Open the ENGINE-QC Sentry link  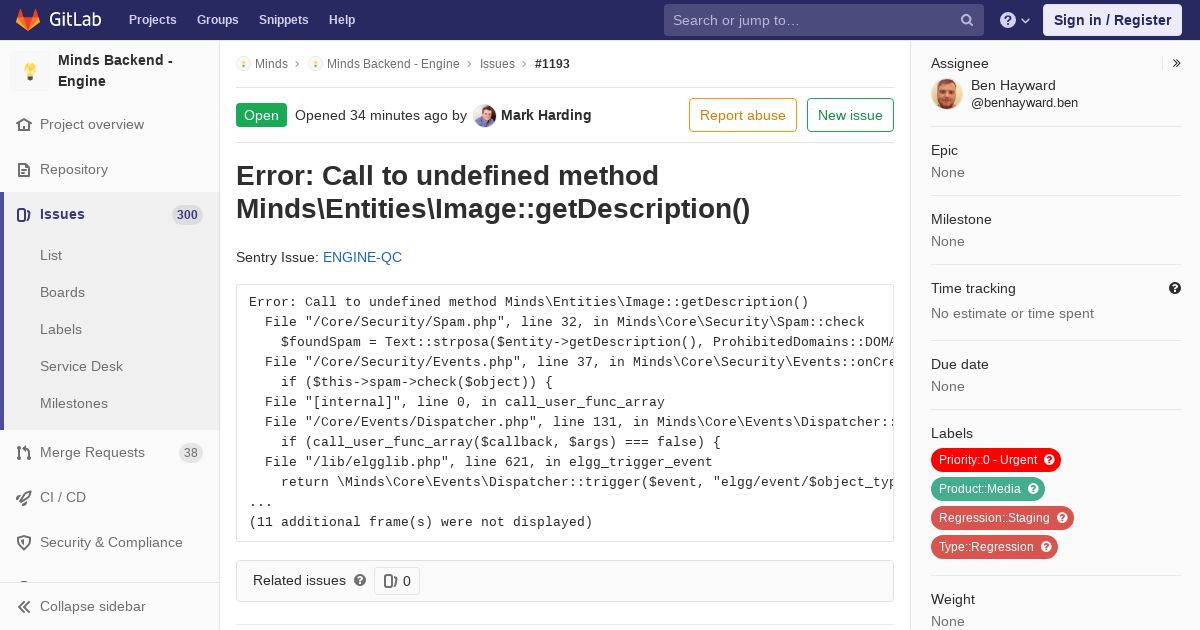point(362,258)
